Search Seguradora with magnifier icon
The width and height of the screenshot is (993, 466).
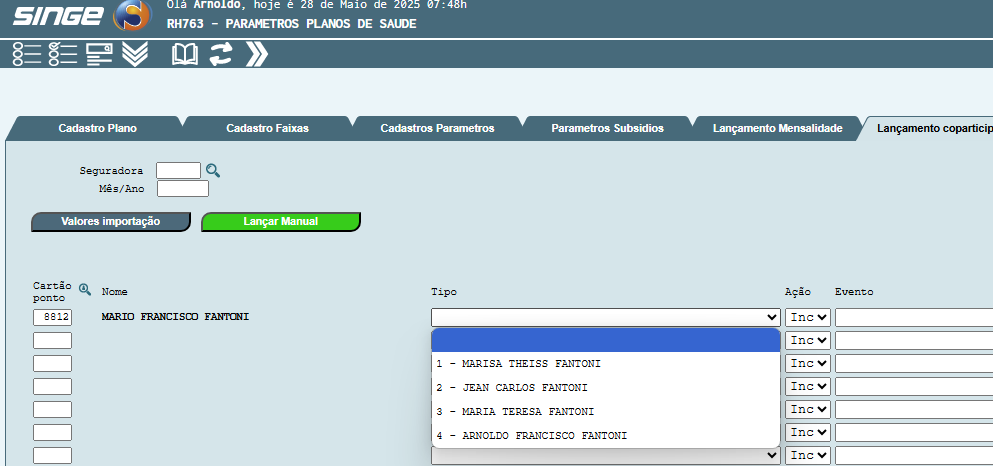[x=213, y=170]
